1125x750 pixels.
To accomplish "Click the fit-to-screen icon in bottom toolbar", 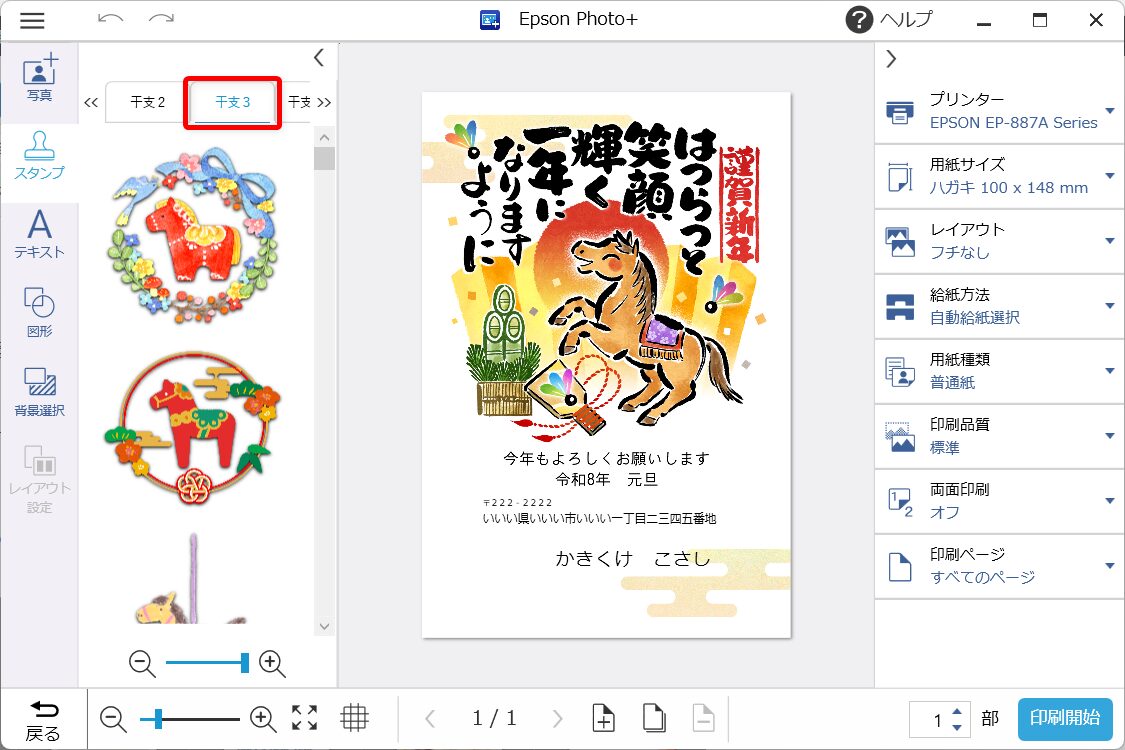I will click(305, 717).
